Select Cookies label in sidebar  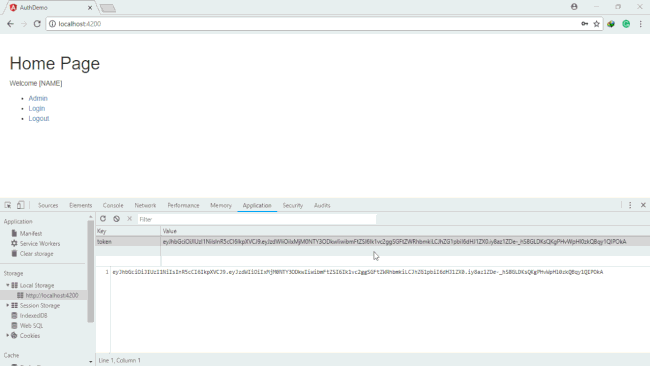(x=30, y=336)
